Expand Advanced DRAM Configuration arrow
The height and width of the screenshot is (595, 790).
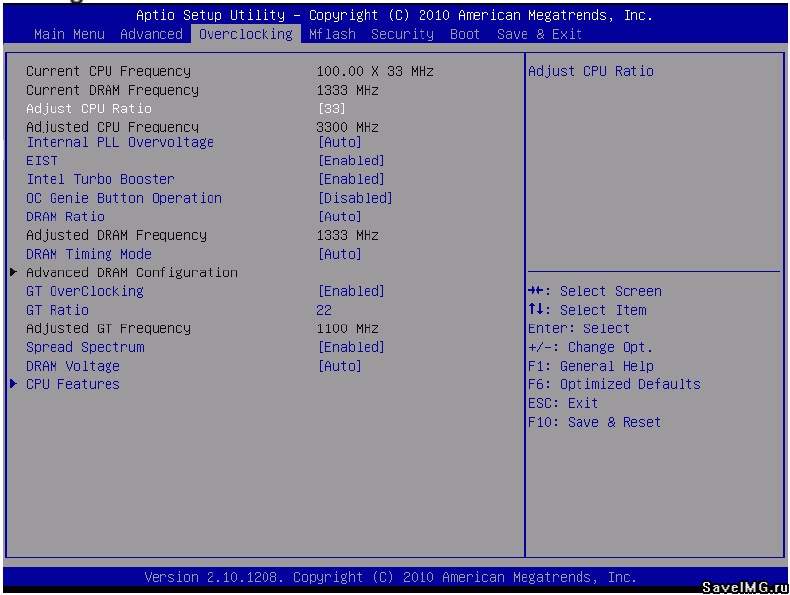pyautogui.click(x=14, y=272)
